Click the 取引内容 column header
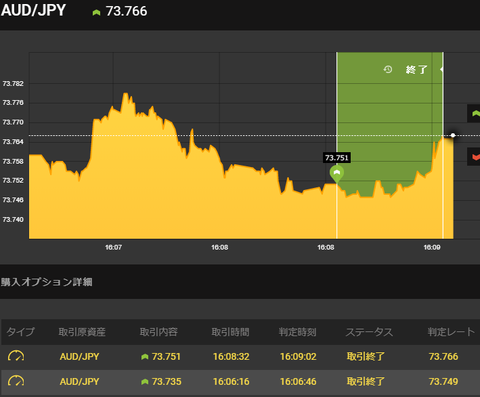 (159, 332)
